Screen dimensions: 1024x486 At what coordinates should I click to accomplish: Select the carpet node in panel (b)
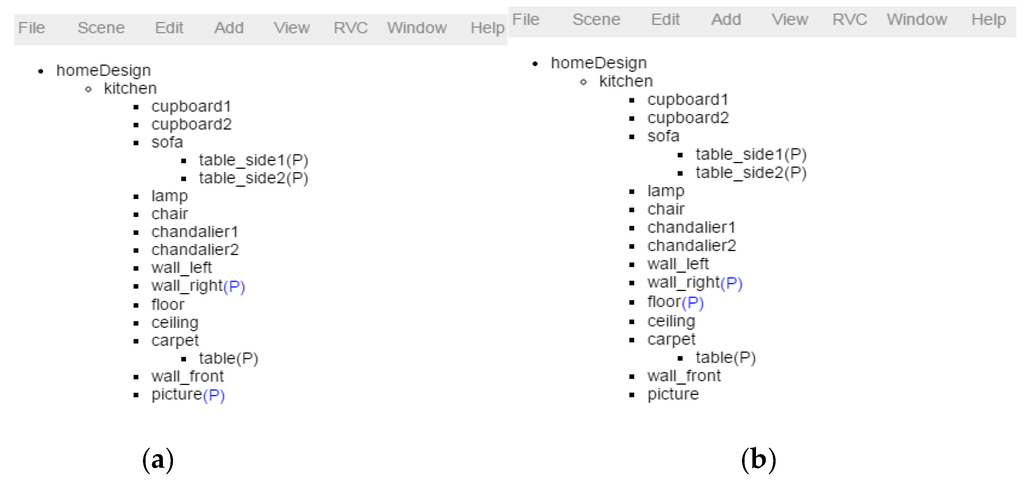point(671,339)
